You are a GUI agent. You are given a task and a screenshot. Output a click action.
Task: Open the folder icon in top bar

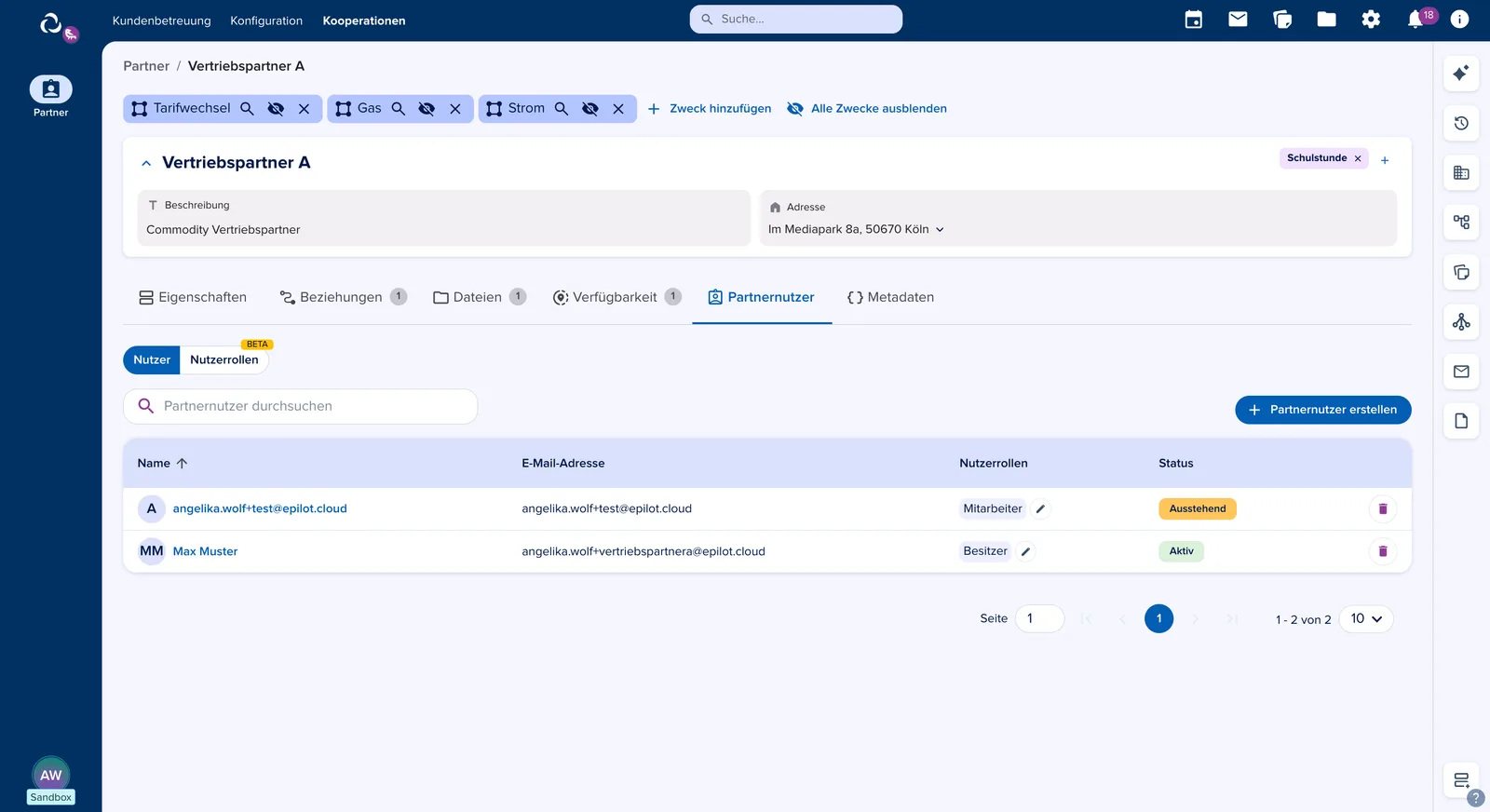pos(1326,20)
